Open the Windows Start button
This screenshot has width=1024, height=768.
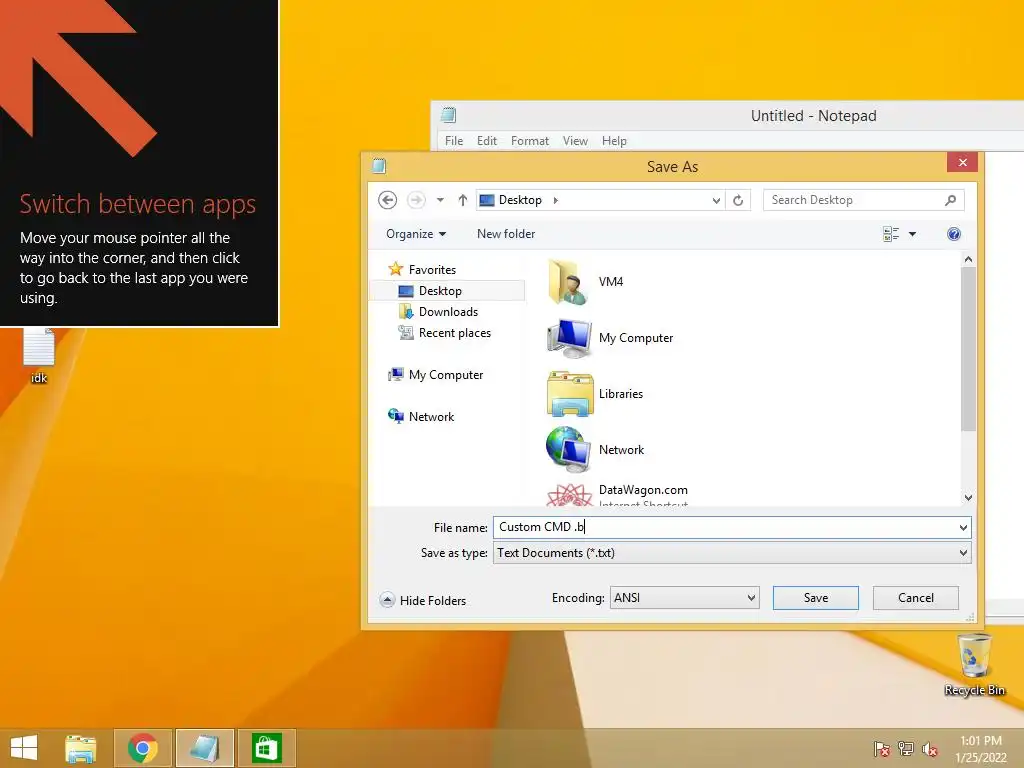(x=24, y=748)
